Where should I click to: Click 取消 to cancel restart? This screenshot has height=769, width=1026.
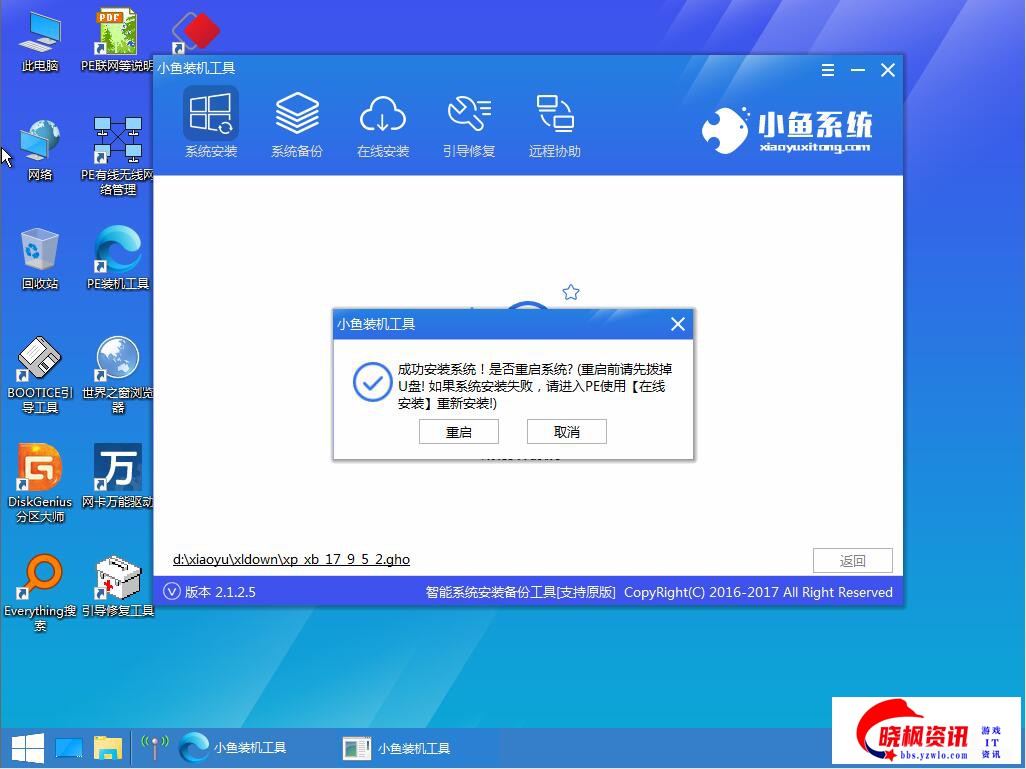click(x=566, y=431)
